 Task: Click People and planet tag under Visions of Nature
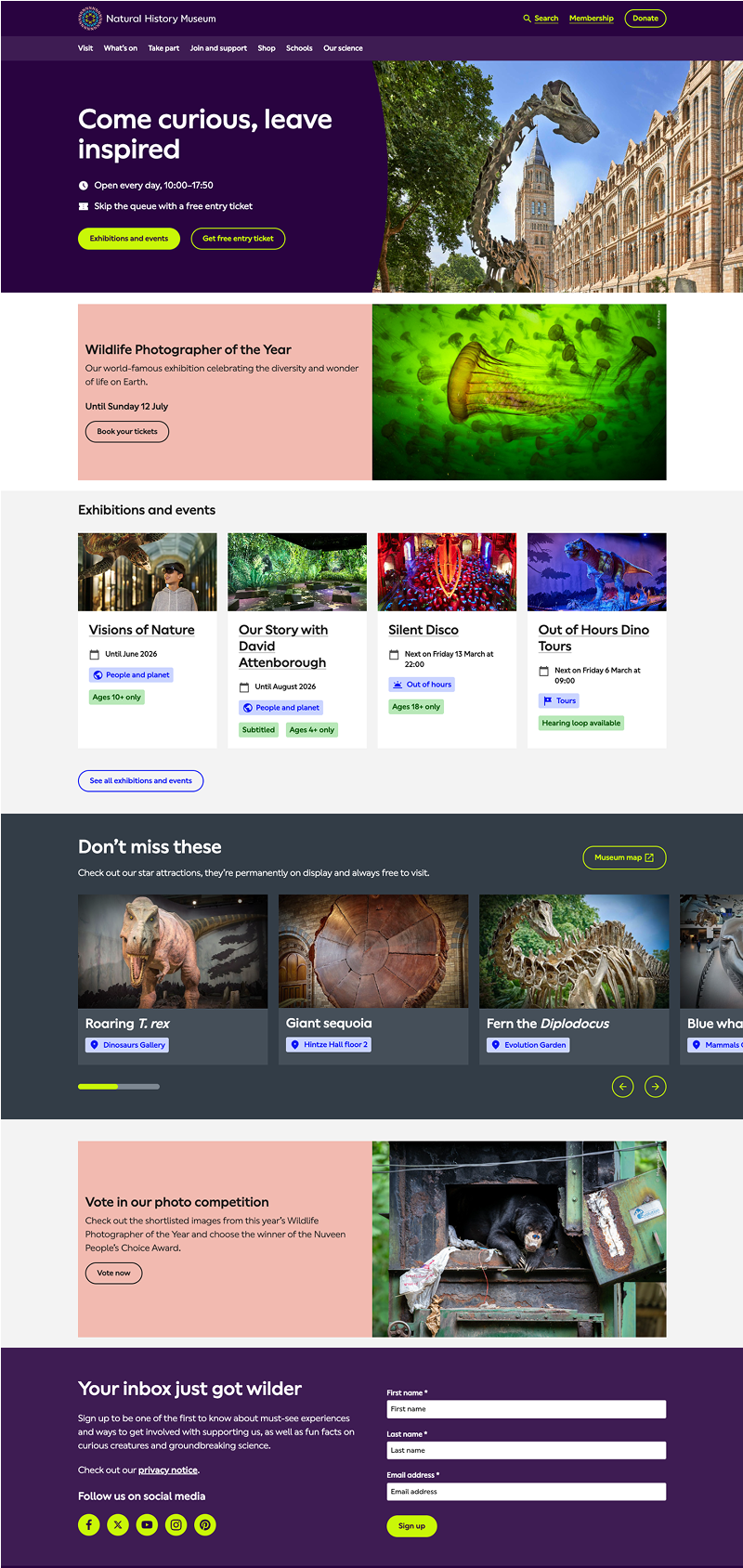[x=131, y=675]
